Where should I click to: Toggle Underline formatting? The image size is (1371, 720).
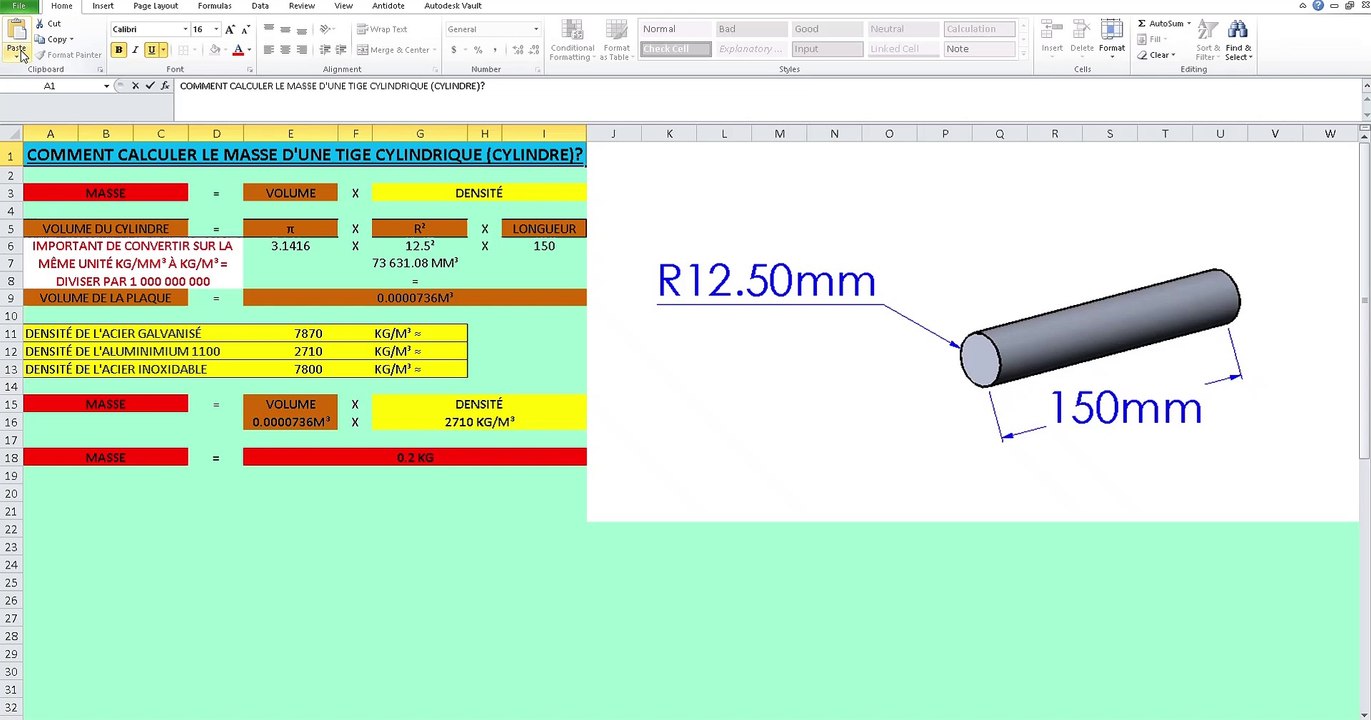tap(151, 50)
